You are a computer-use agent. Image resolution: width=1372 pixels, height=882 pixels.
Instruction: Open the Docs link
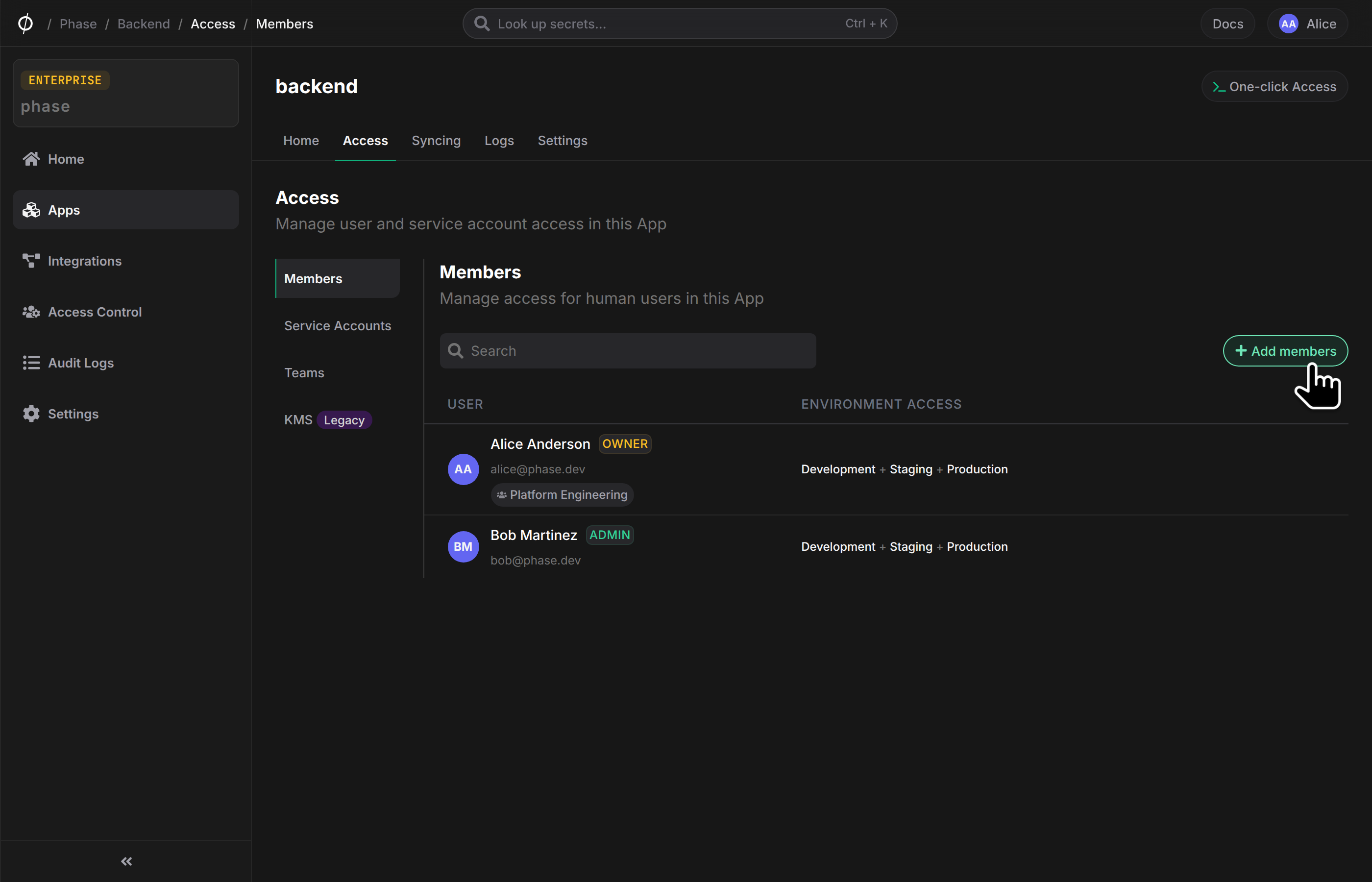[1227, 24]
